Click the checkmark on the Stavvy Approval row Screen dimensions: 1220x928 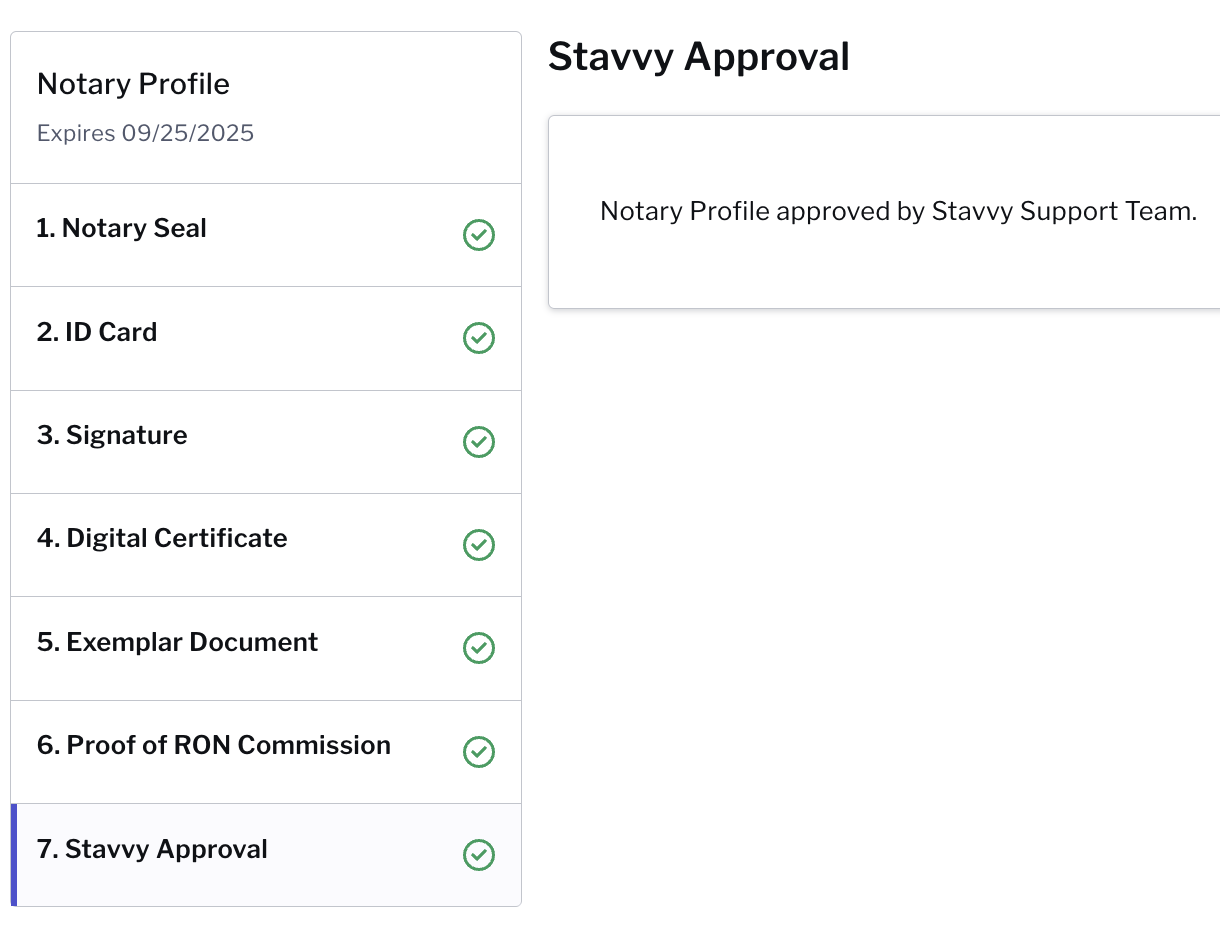[x=479, y=855]
